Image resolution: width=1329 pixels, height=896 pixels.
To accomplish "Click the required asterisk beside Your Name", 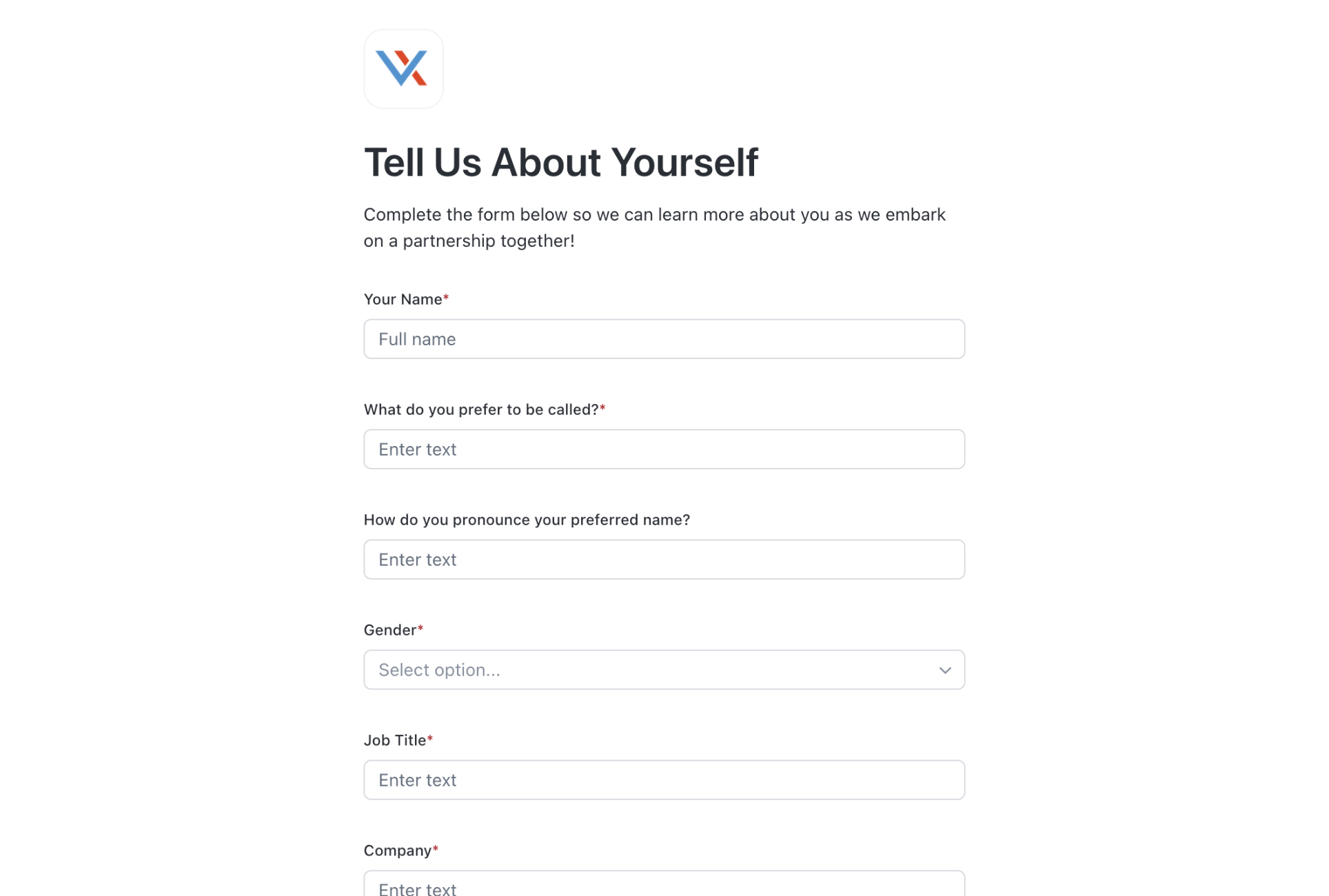I will (446, 298).
